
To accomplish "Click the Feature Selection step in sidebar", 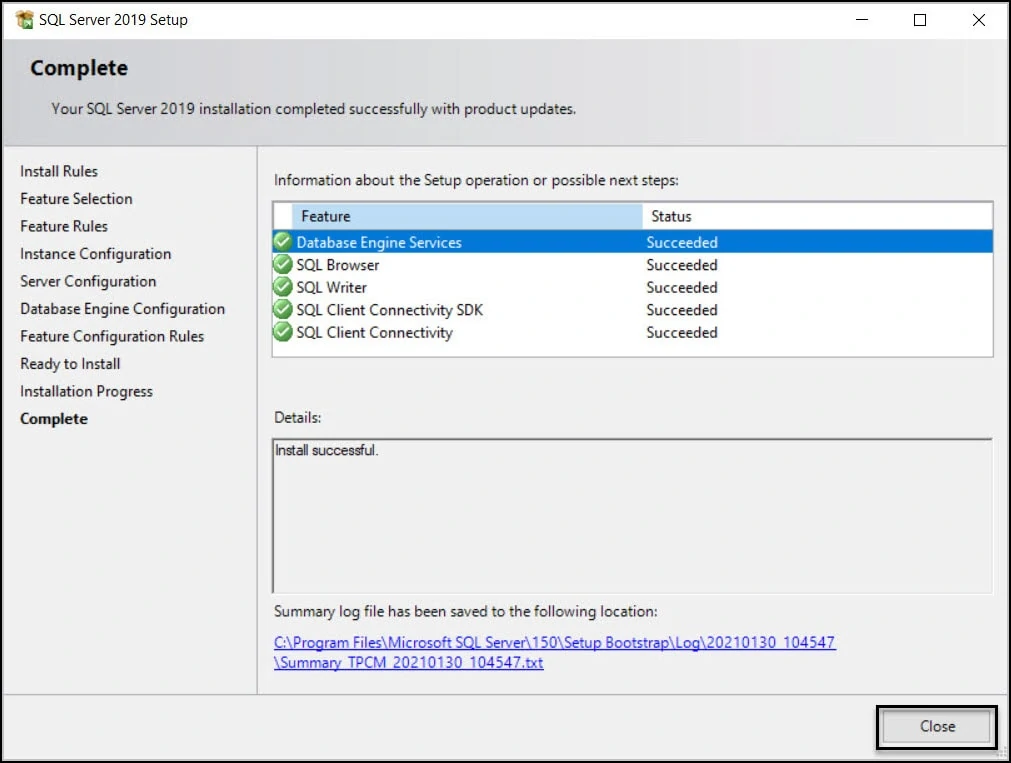I will coord(76,199).
